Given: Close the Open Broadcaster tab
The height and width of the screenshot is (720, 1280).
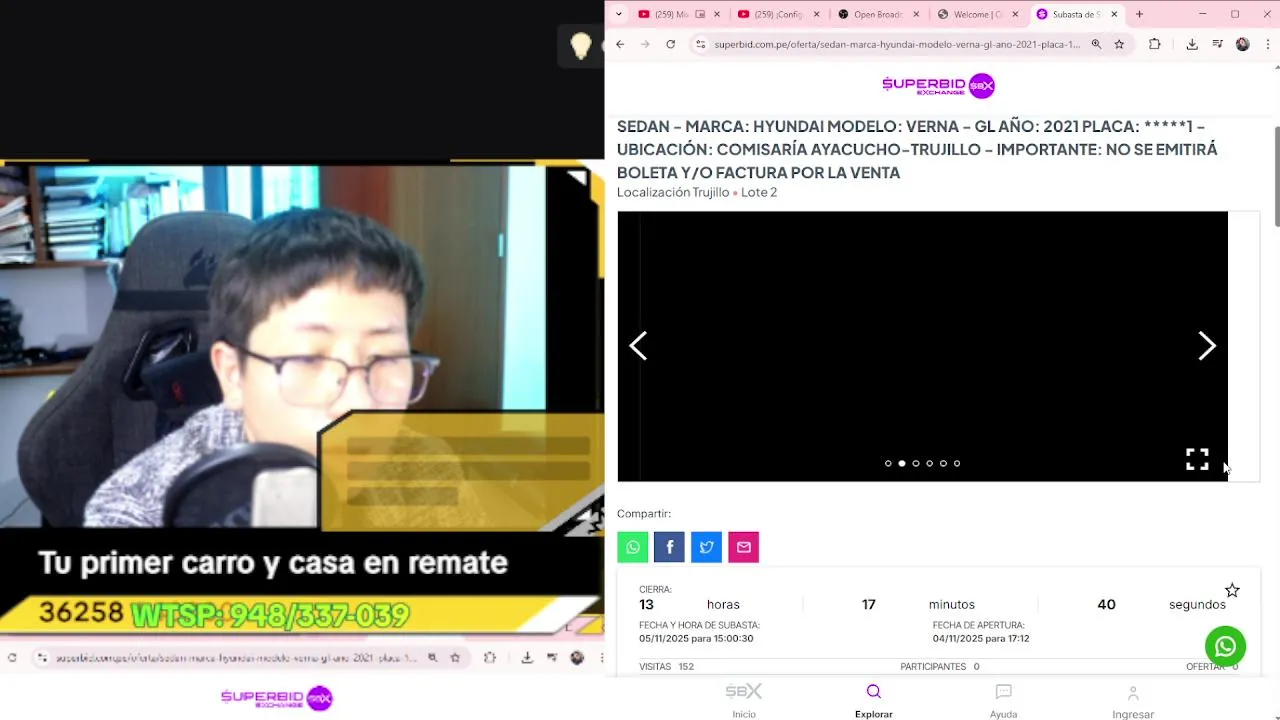Looking at the screenshot, I should tap(915, 14).
